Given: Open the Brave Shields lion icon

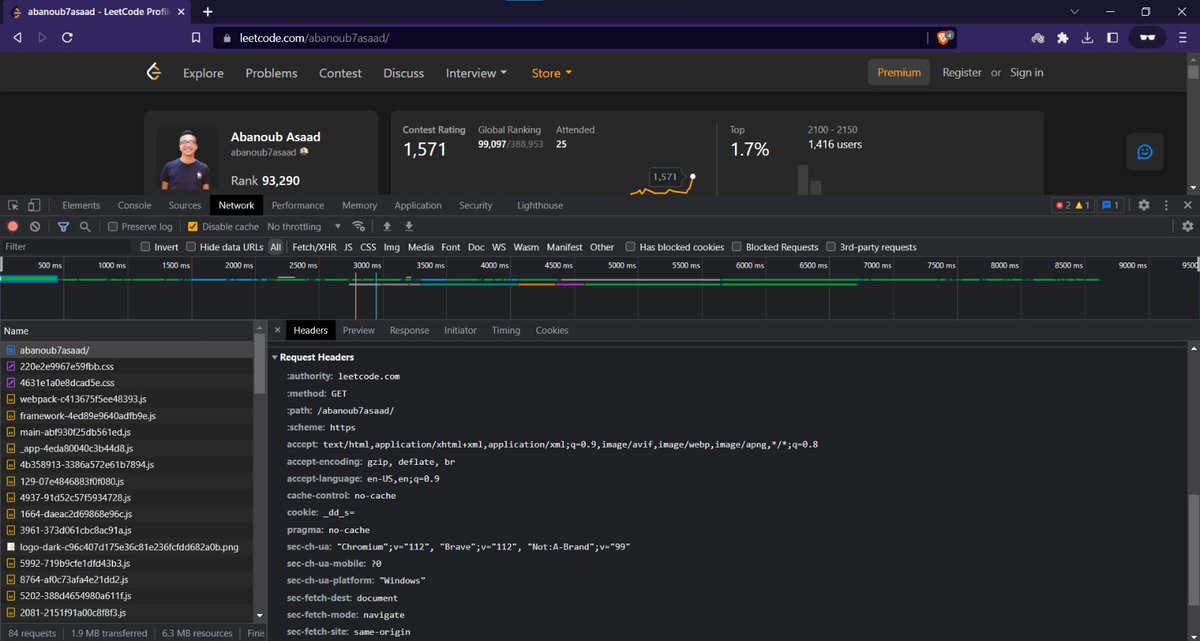Looking at the screenshot, I should 945,38.
